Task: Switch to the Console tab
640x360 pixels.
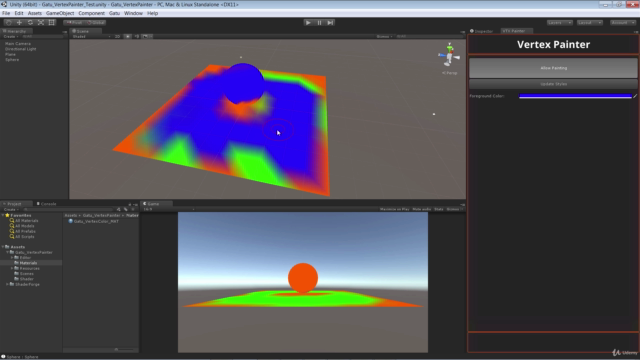Action: coord(48,204)
